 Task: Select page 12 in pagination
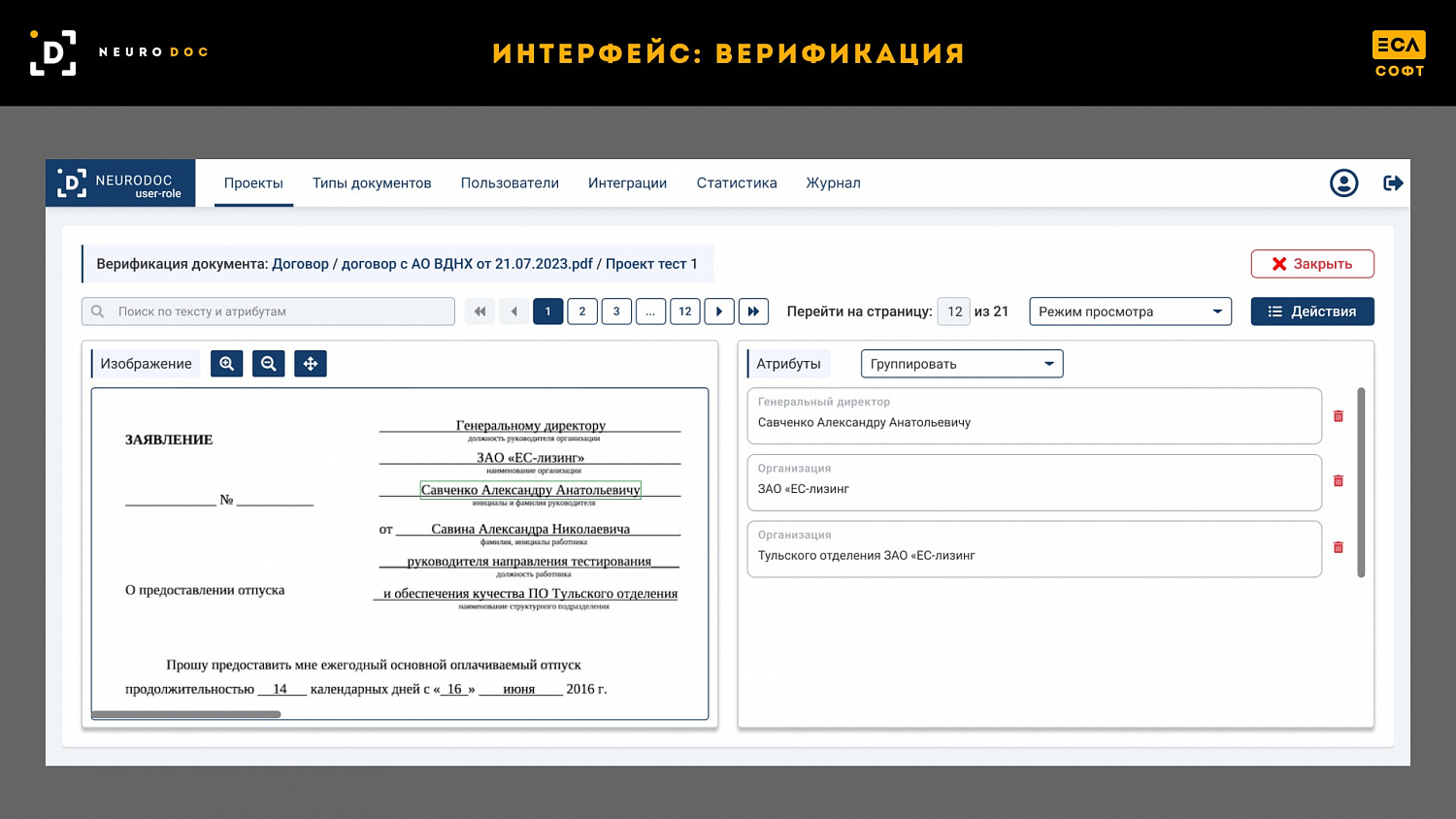click(685, 311)
